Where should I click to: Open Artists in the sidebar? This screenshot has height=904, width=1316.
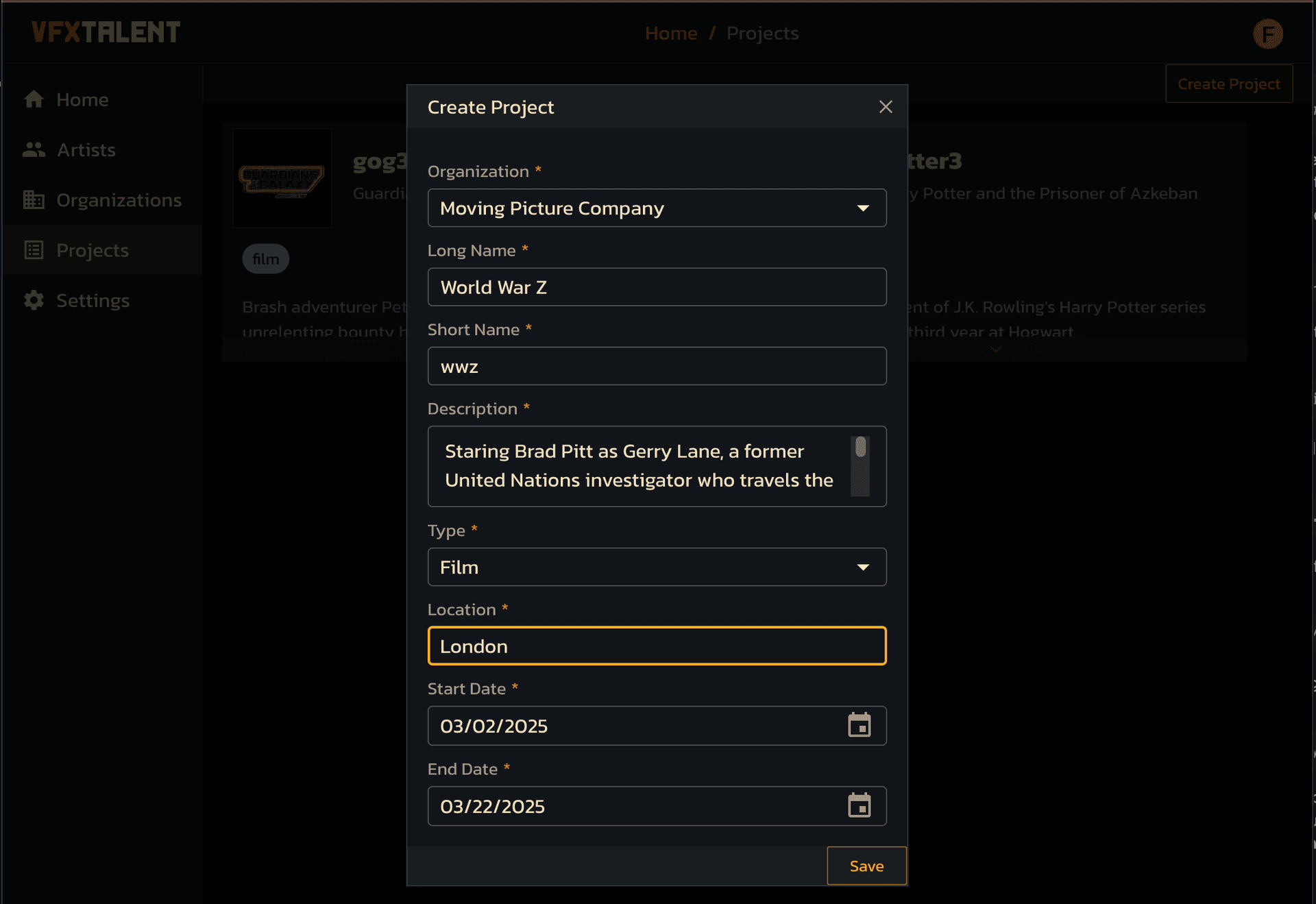[x=101, y=149]
